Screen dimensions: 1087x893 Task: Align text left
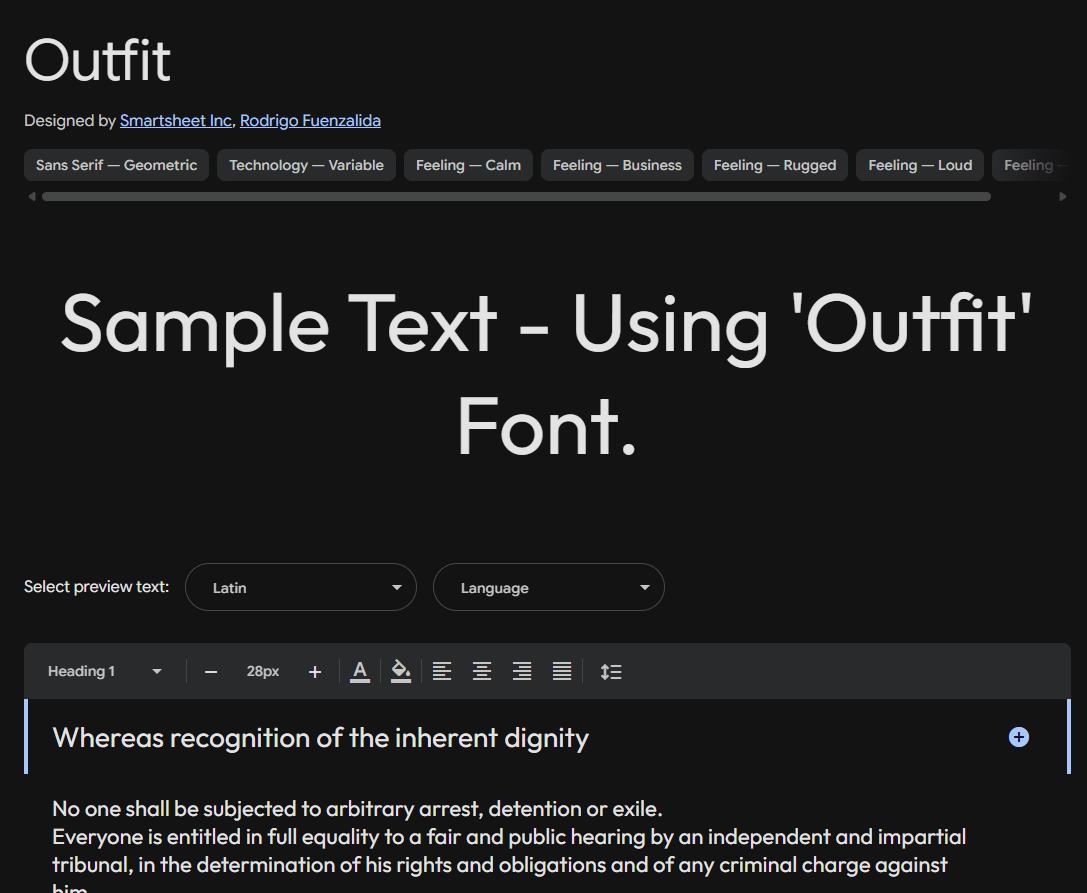click(x=442, y=672)
